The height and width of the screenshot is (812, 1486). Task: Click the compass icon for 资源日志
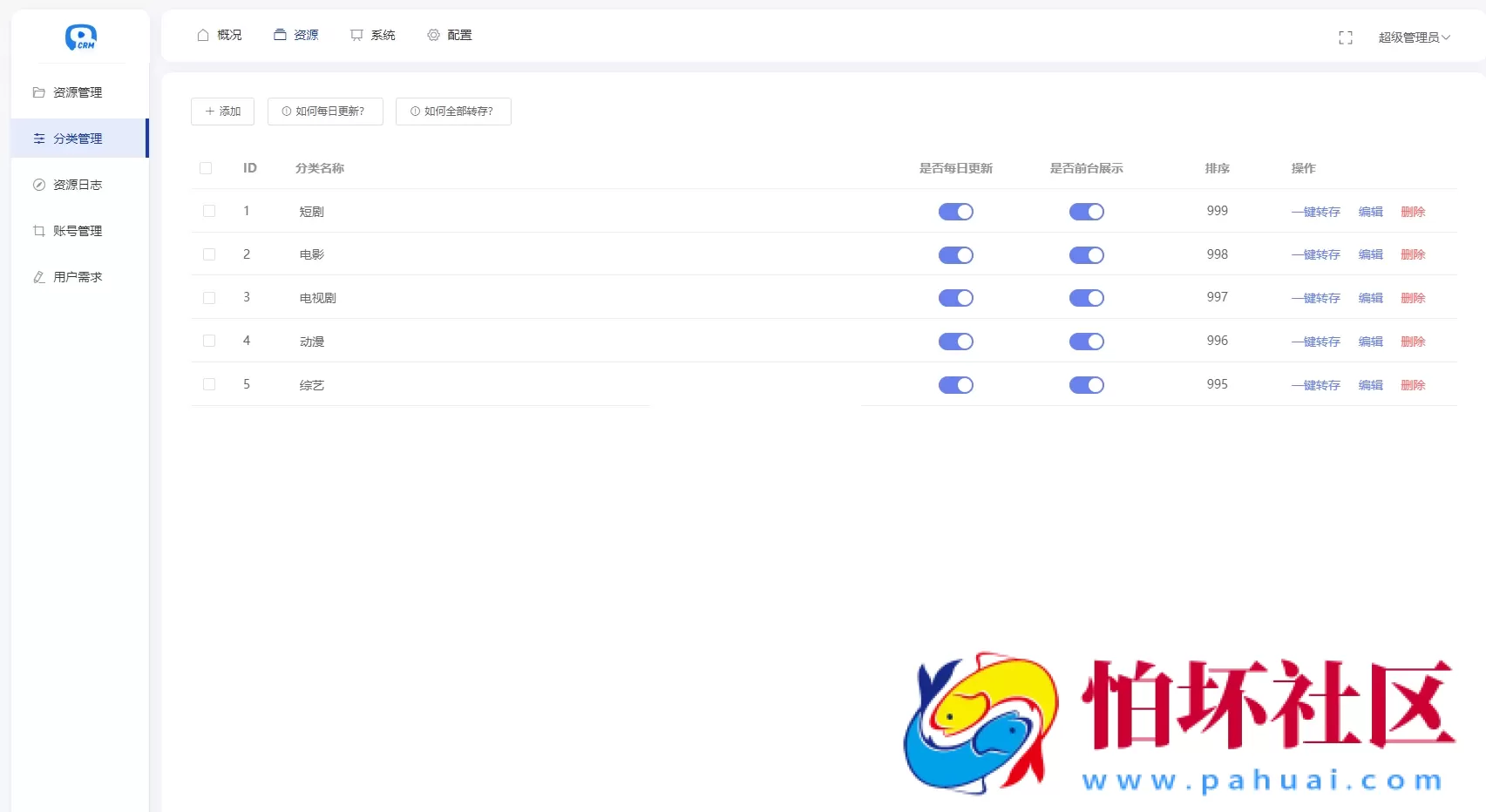click(39, 185)
